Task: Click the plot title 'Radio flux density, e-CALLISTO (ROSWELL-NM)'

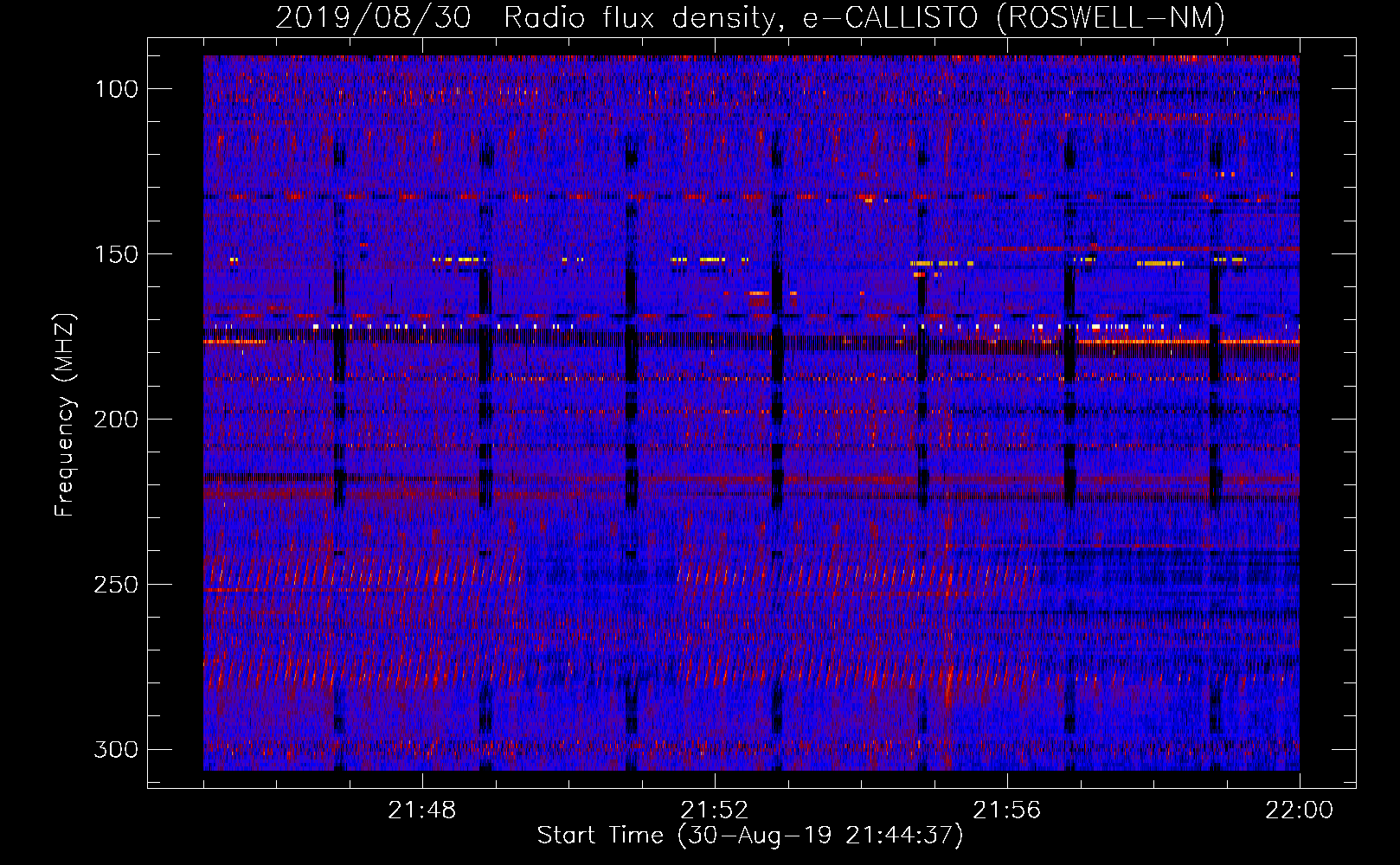Action: pyautogui.click(x=864, y=17)
